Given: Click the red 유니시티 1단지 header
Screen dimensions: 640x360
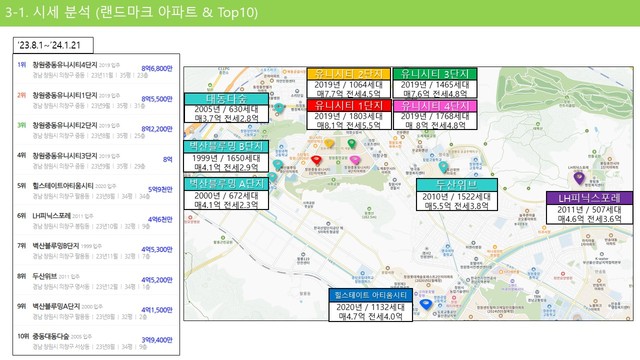Looking at the screenshot, I should point(349,105).
